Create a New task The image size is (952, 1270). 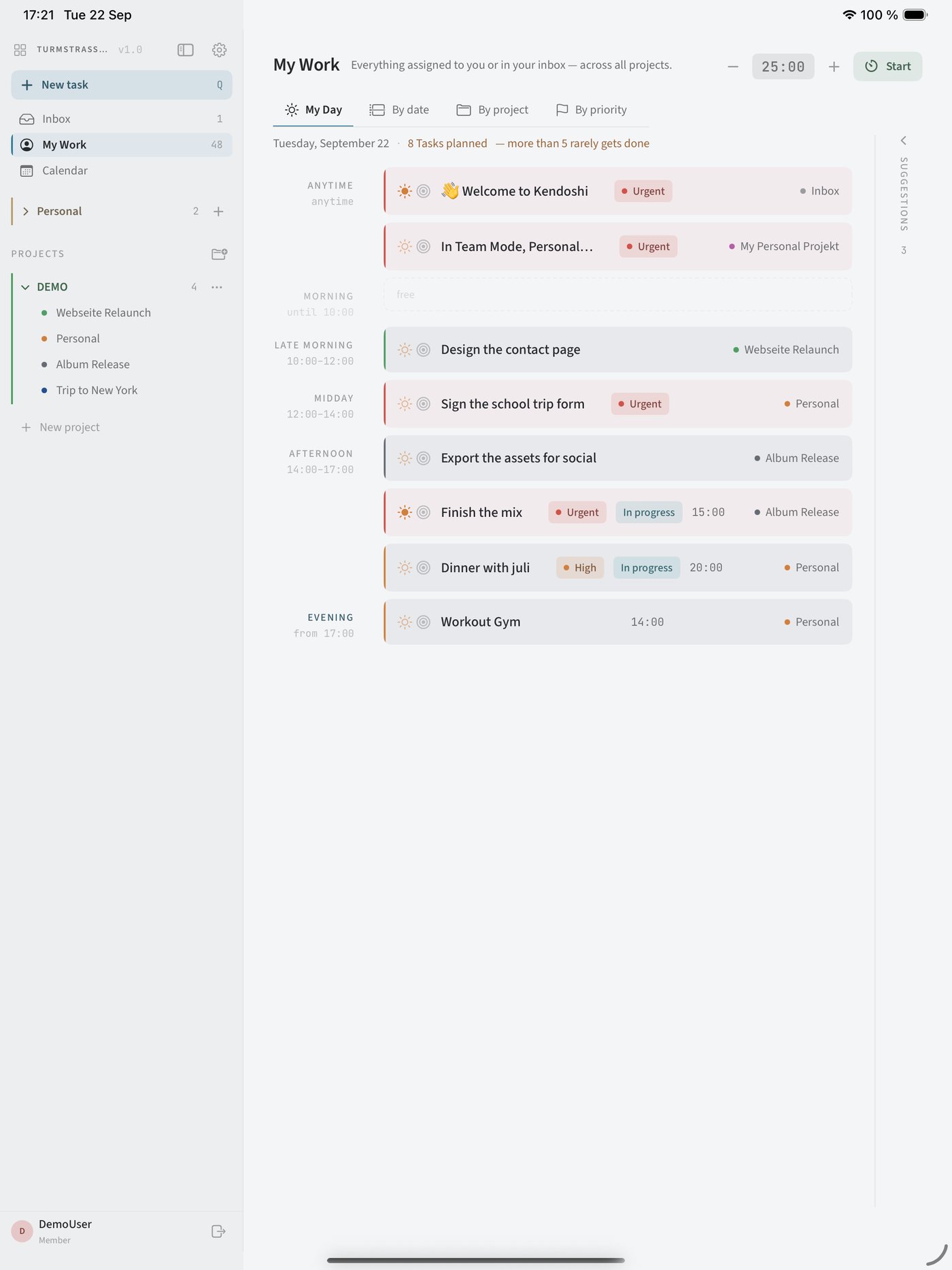click(x=122, y=85)
